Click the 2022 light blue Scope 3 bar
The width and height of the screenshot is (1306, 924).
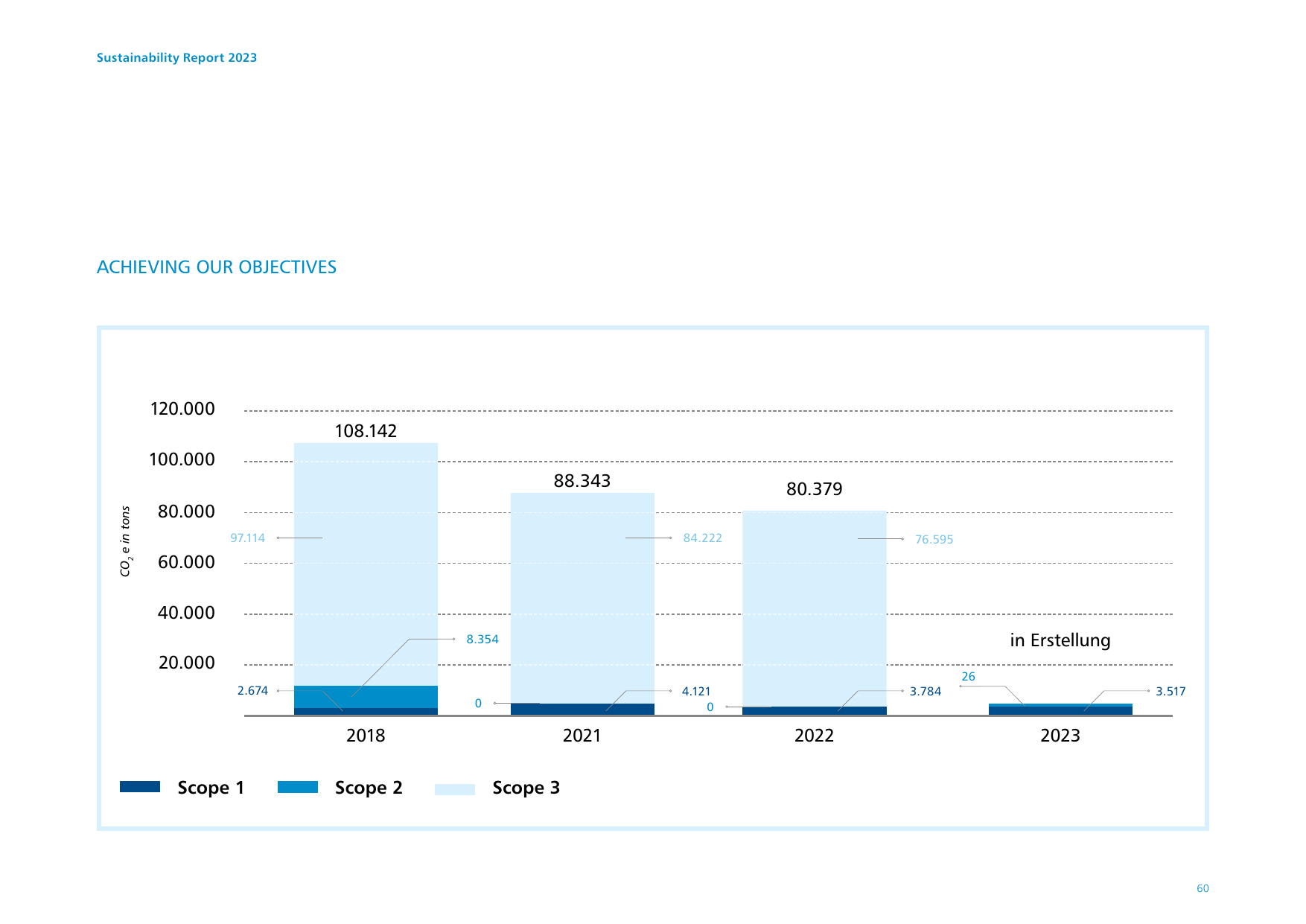(815, 608)
